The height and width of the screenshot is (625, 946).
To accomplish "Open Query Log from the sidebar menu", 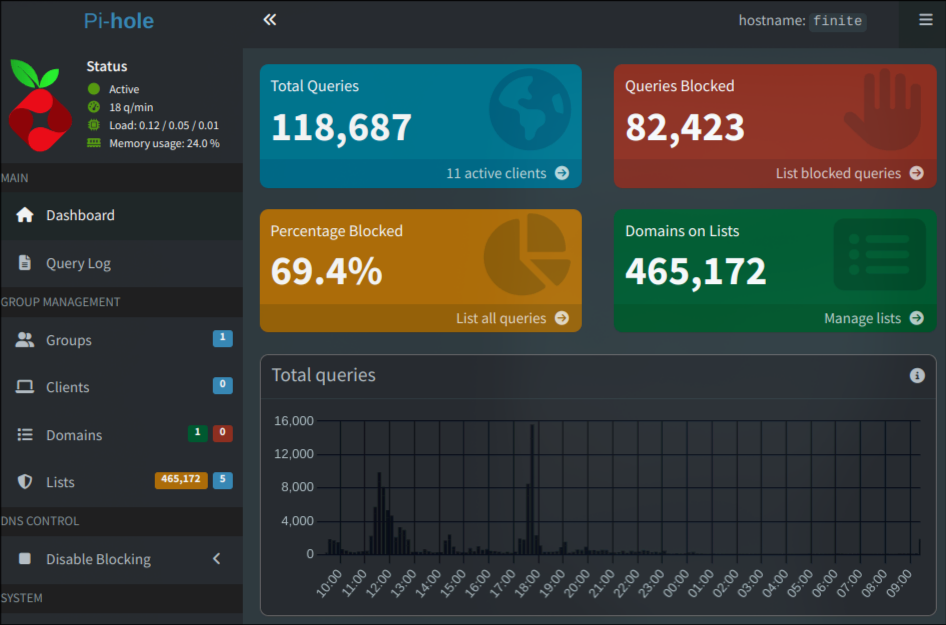I will tap(79, 263).
